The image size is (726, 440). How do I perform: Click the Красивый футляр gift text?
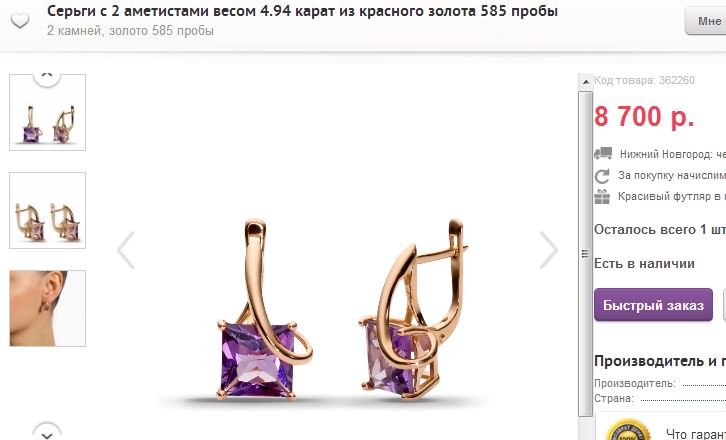tap(672, 196)
